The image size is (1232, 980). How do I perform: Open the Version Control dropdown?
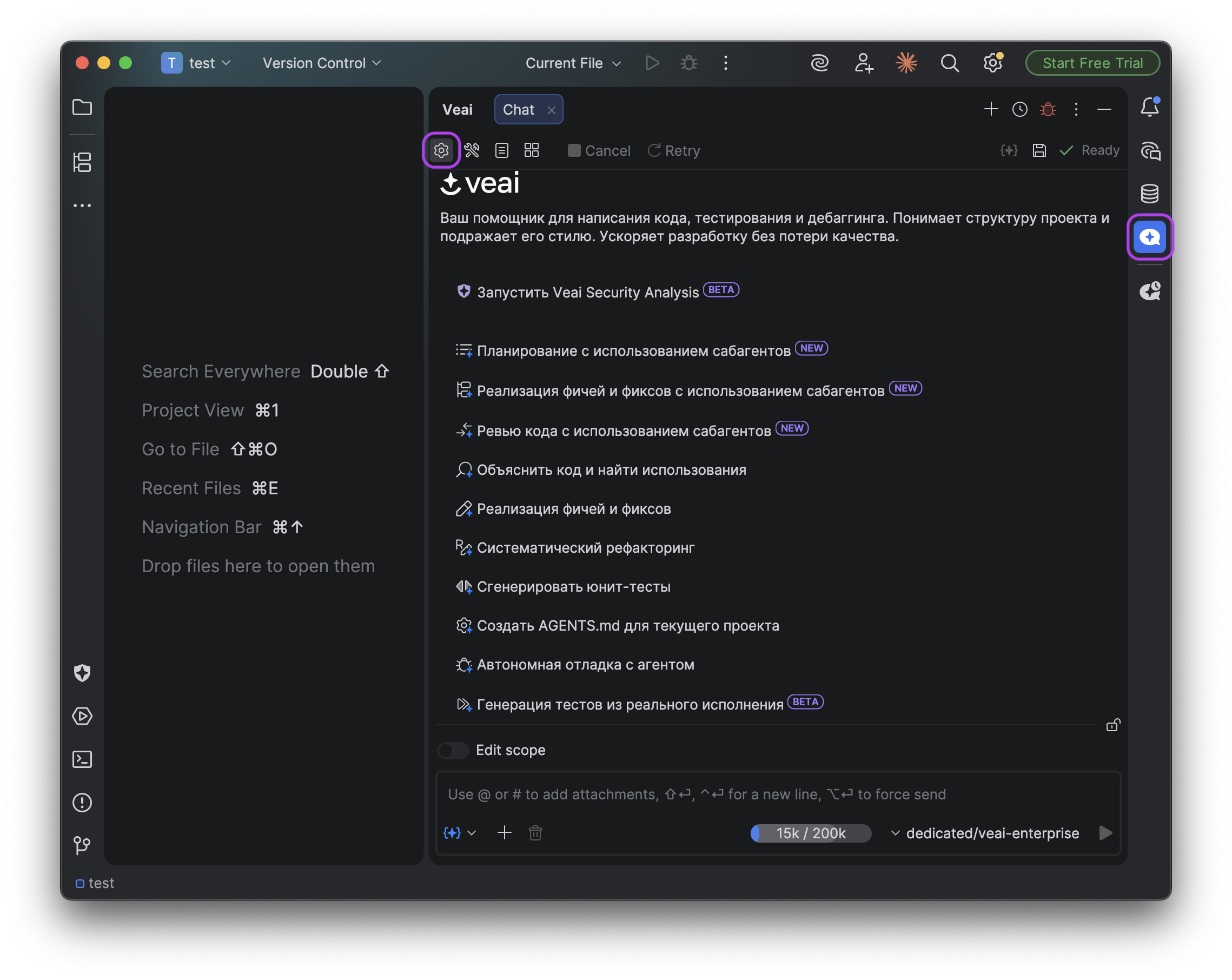322,63
